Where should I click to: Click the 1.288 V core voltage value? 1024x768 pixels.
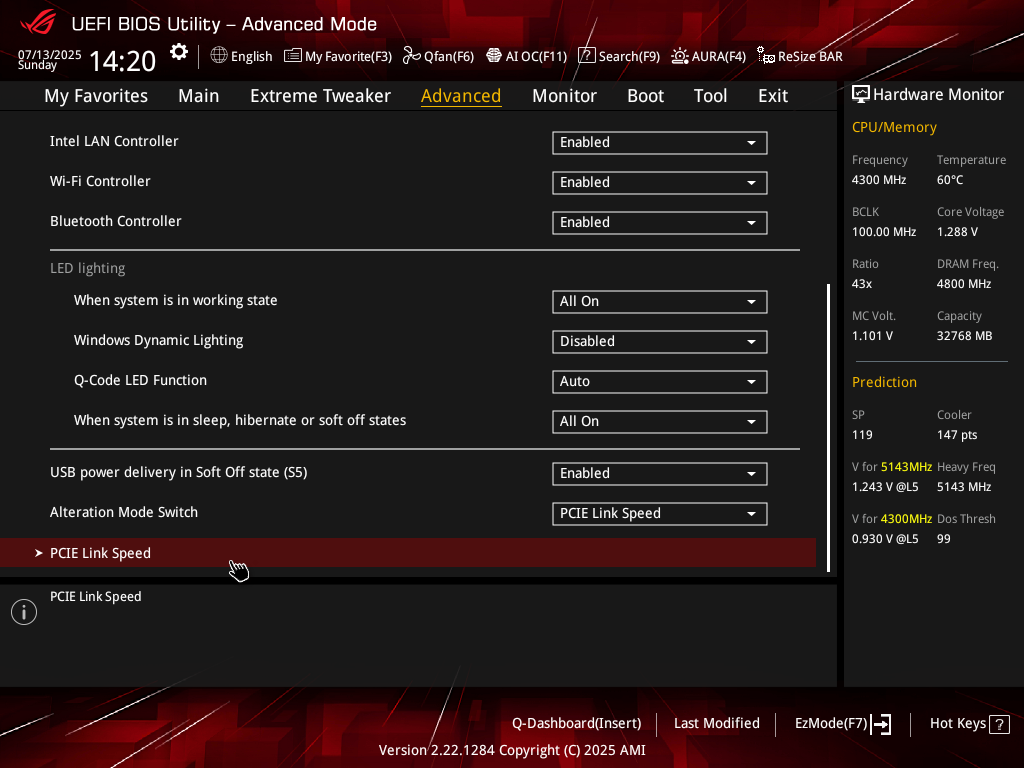[957, 232]
